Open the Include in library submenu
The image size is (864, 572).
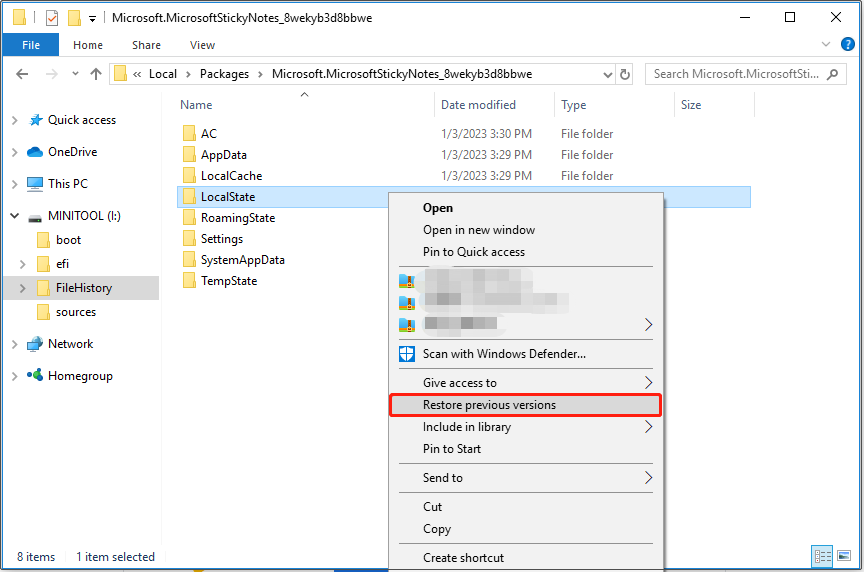coord(526,427)
